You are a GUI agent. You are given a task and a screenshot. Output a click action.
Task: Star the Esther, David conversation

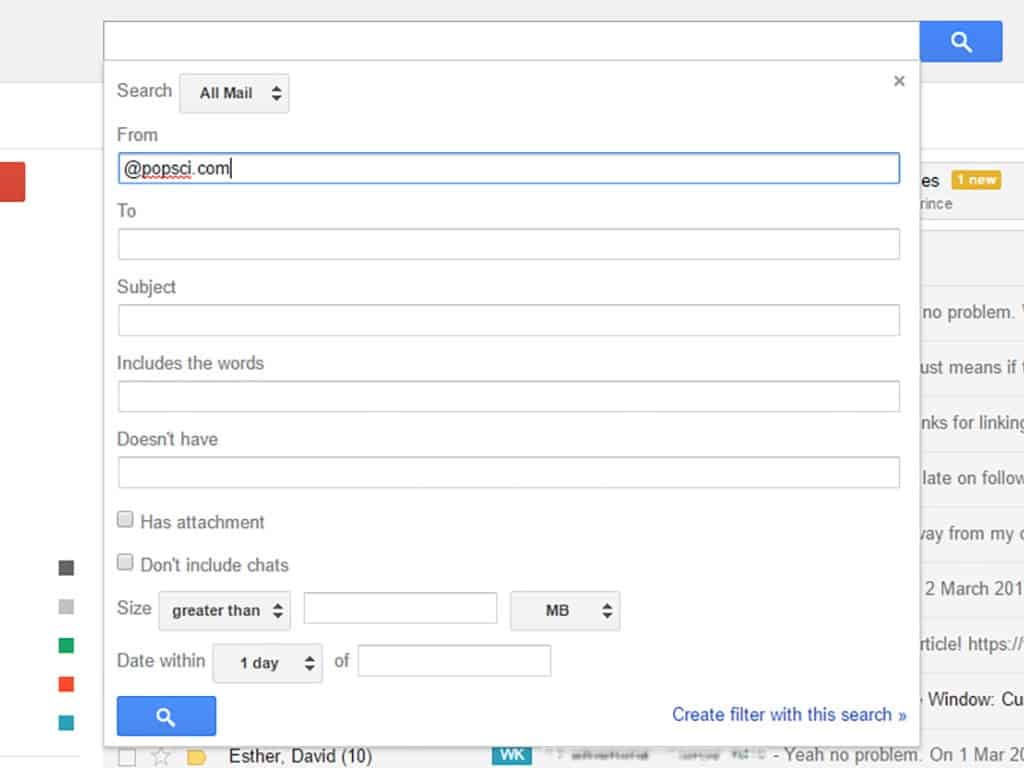click(160, 756)
